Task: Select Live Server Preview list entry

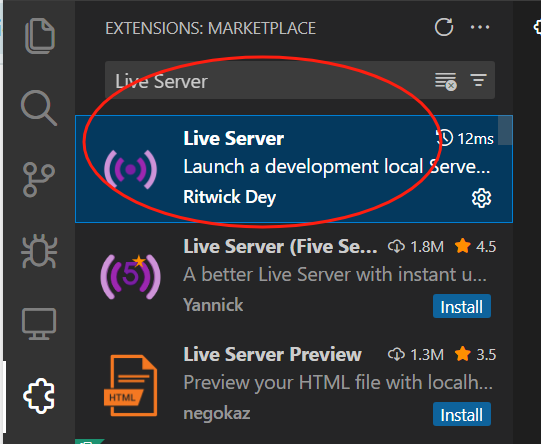Action: pos(294,384)
